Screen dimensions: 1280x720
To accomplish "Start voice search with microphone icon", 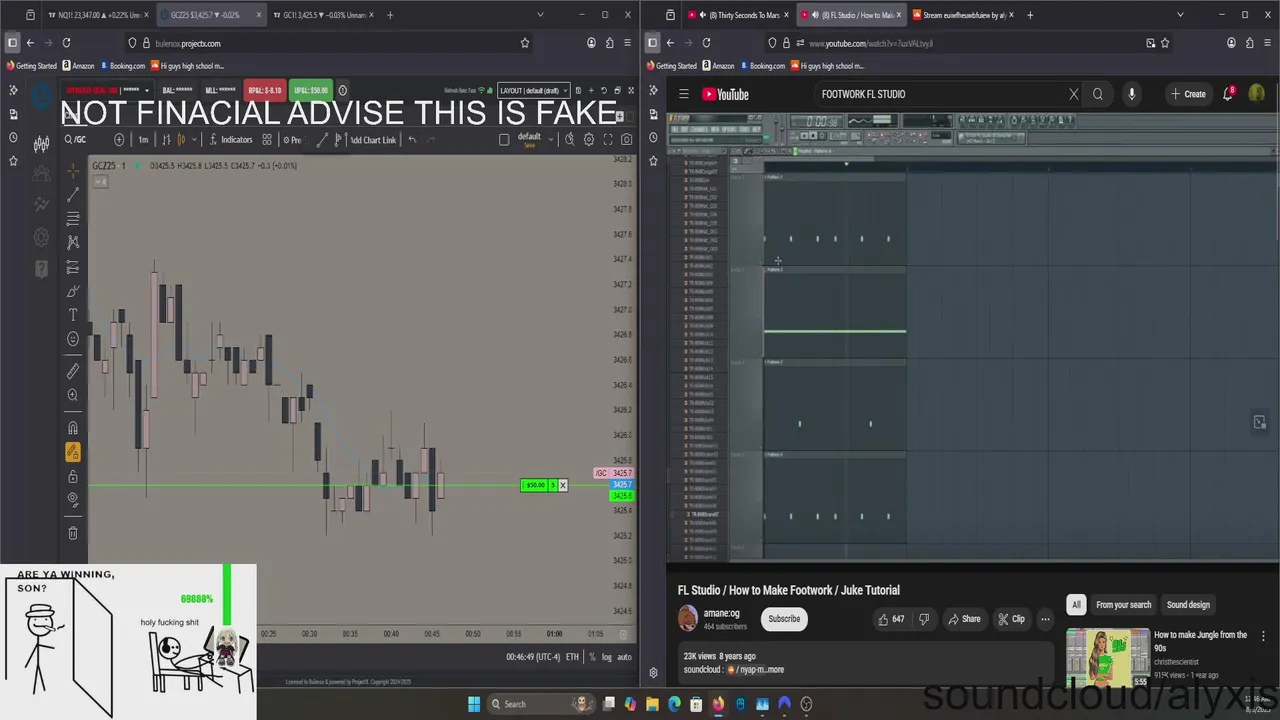I will coord(1132,94).
